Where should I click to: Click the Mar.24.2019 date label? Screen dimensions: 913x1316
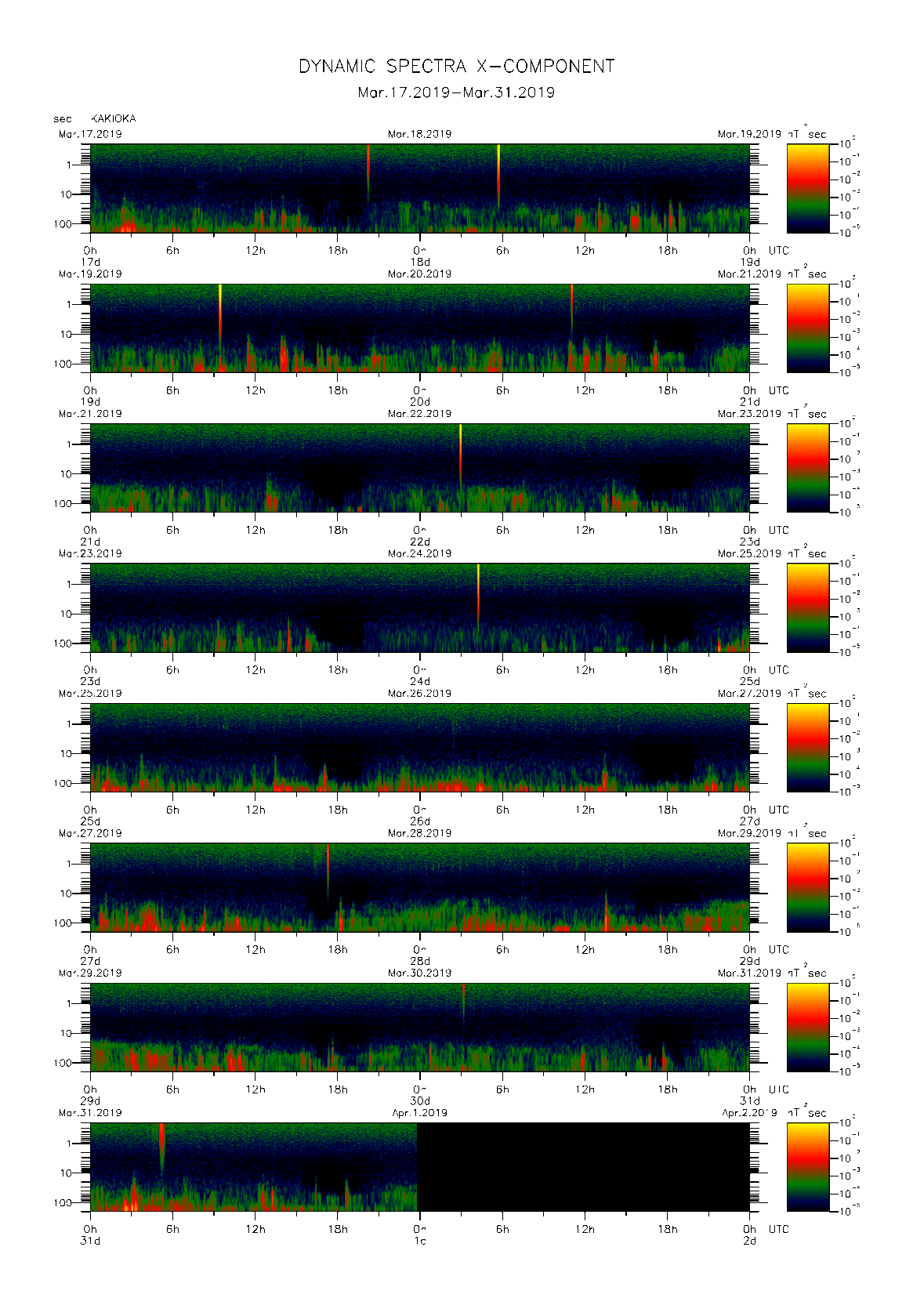(x=420, y=554)
